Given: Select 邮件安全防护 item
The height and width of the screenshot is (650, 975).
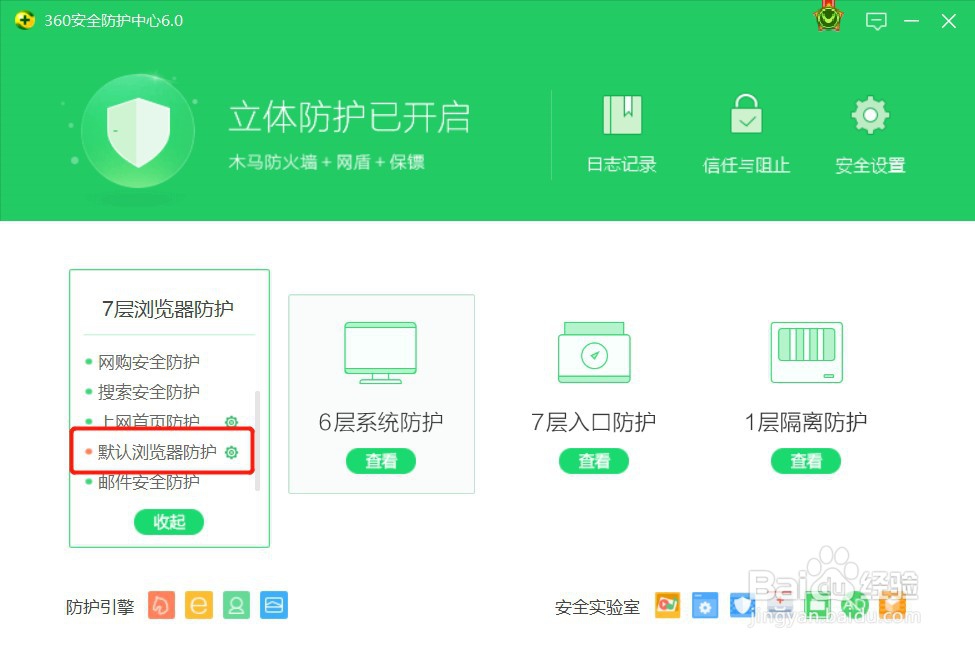Looking at the screenshot, I should (x=149, y=482).
